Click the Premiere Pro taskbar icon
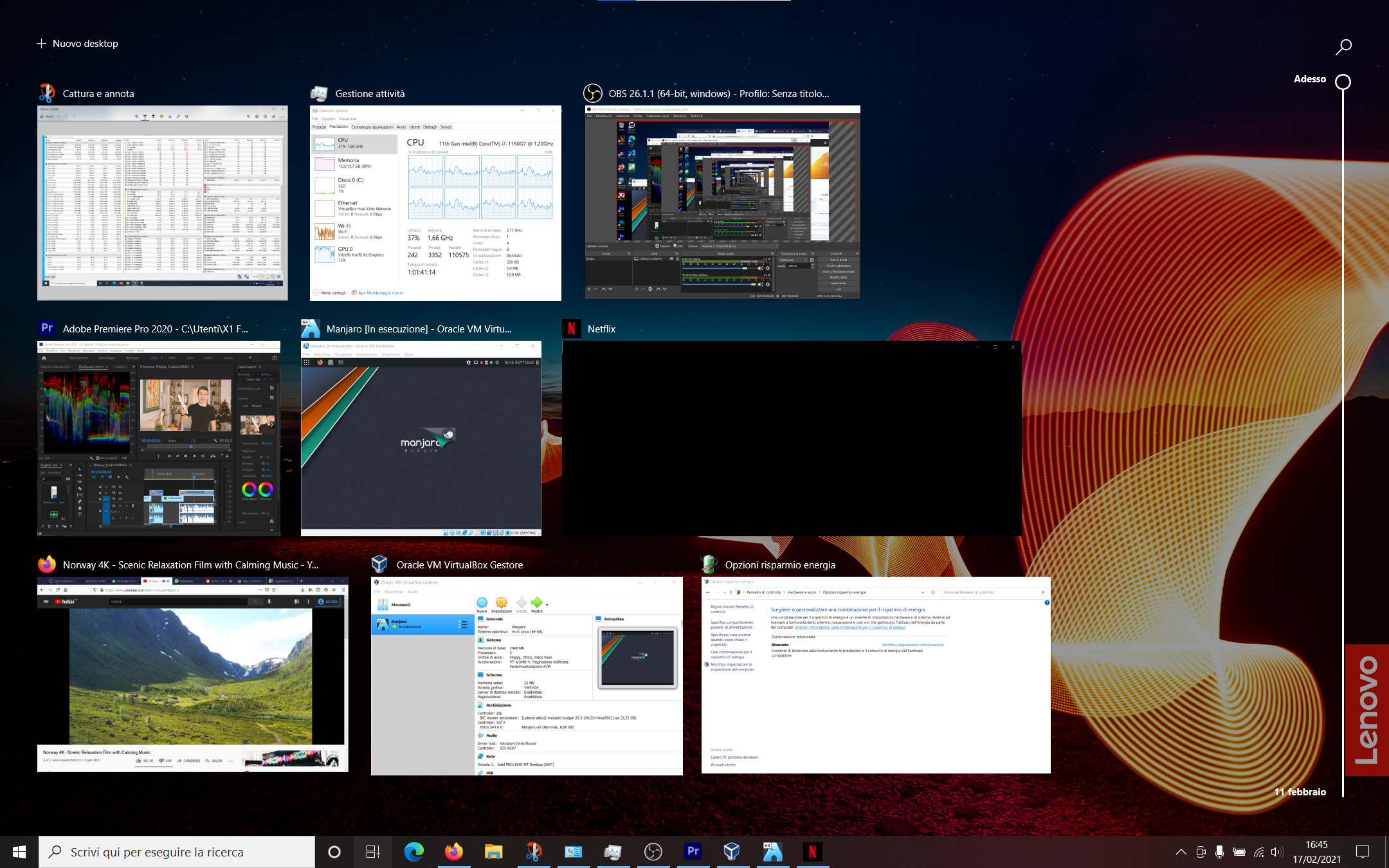The width and height of the screenshot is (1389, 868). click(693, 852)
